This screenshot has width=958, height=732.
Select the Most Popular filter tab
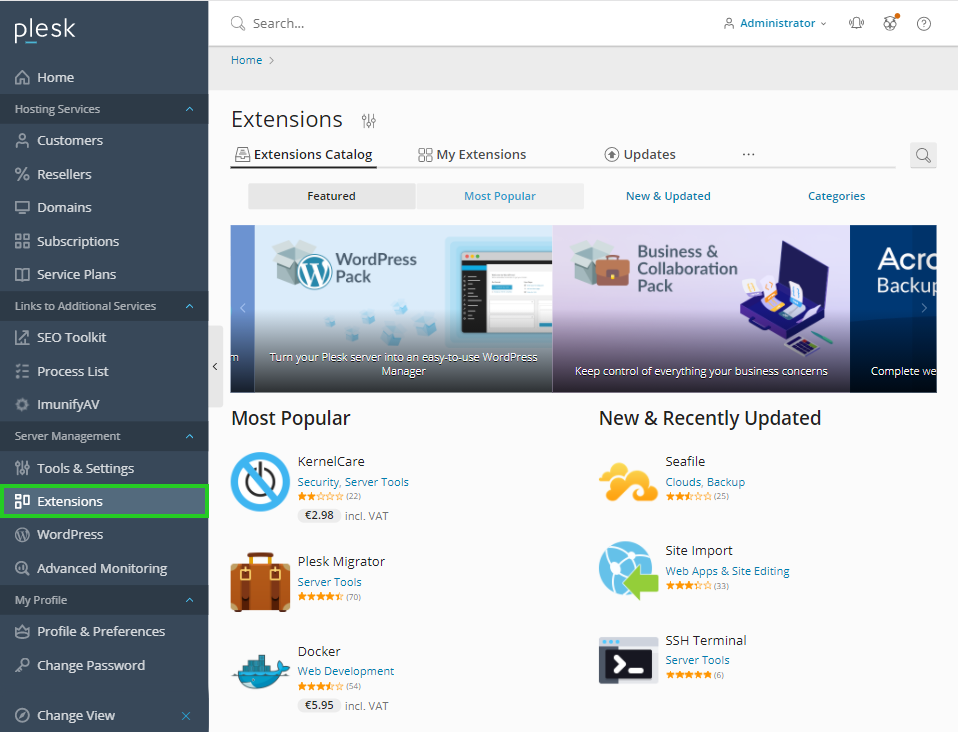click(500, 196)
